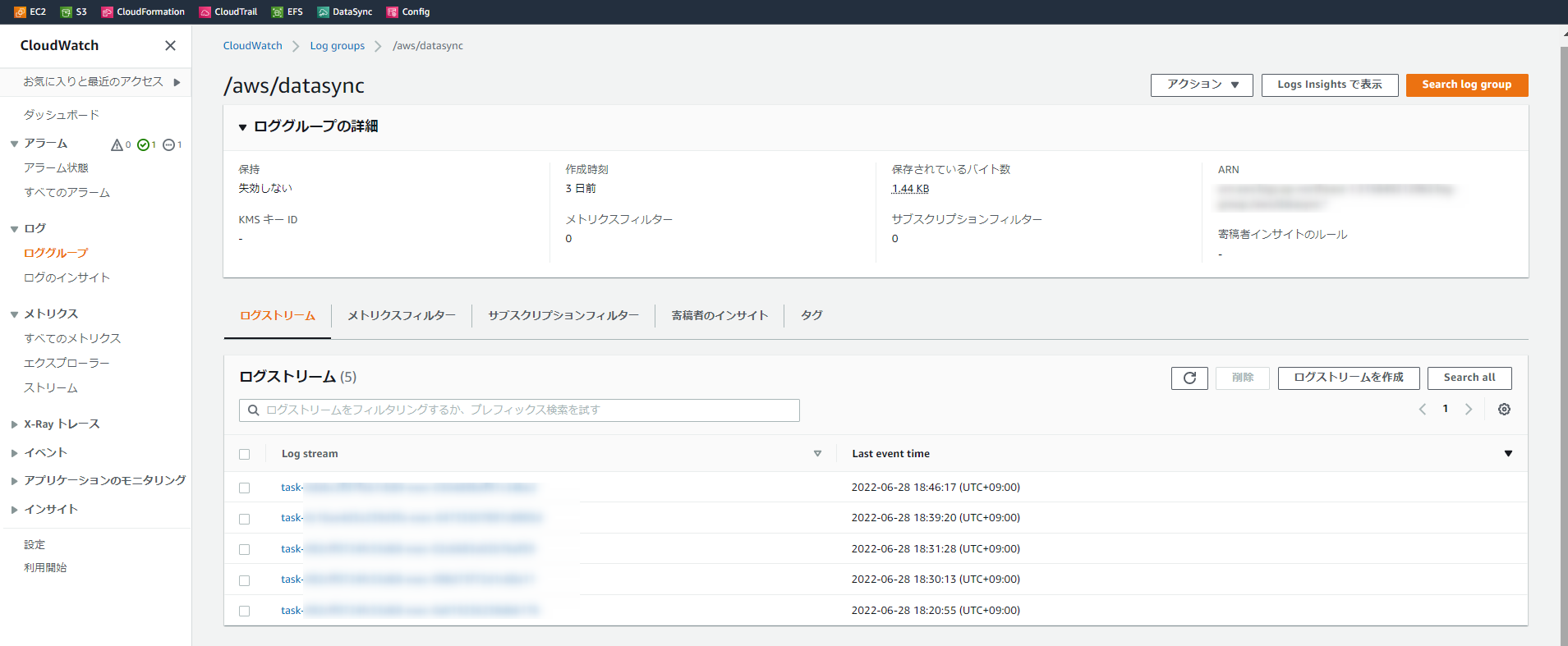Expand アプリケーションのモニタリング section
The width and height of the screenshot is (1568, 646).
(14, 481)
